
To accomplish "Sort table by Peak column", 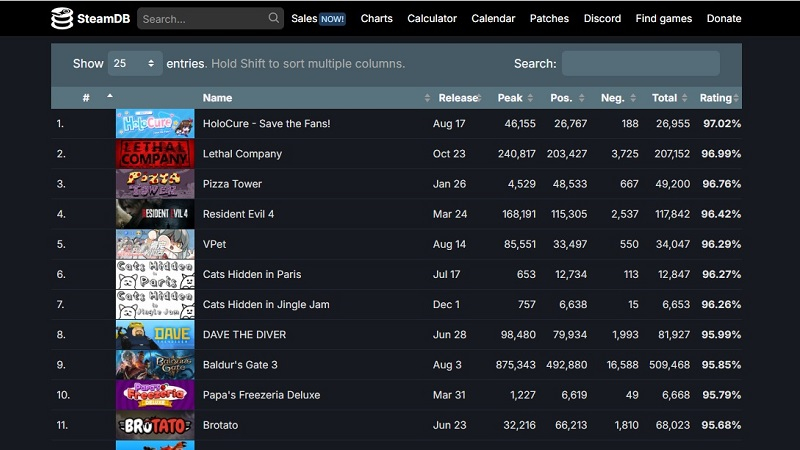I will [x=510, y=98].
